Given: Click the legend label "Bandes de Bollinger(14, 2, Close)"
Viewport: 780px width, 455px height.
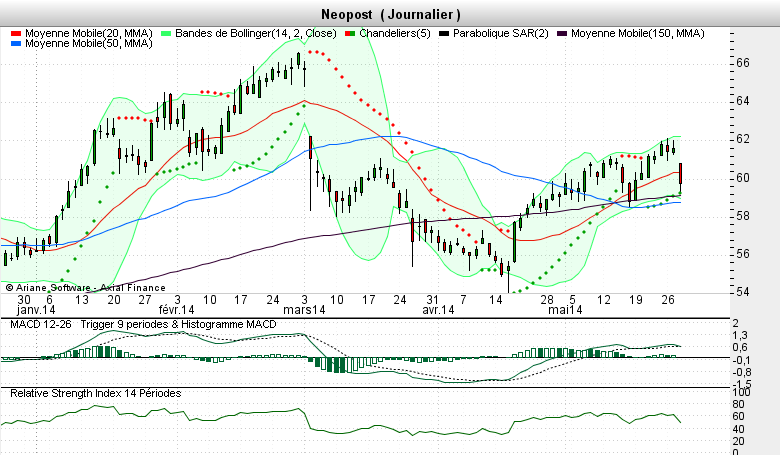Looking at the screenshot, I should pyautogui.click(x=256, y=33).
